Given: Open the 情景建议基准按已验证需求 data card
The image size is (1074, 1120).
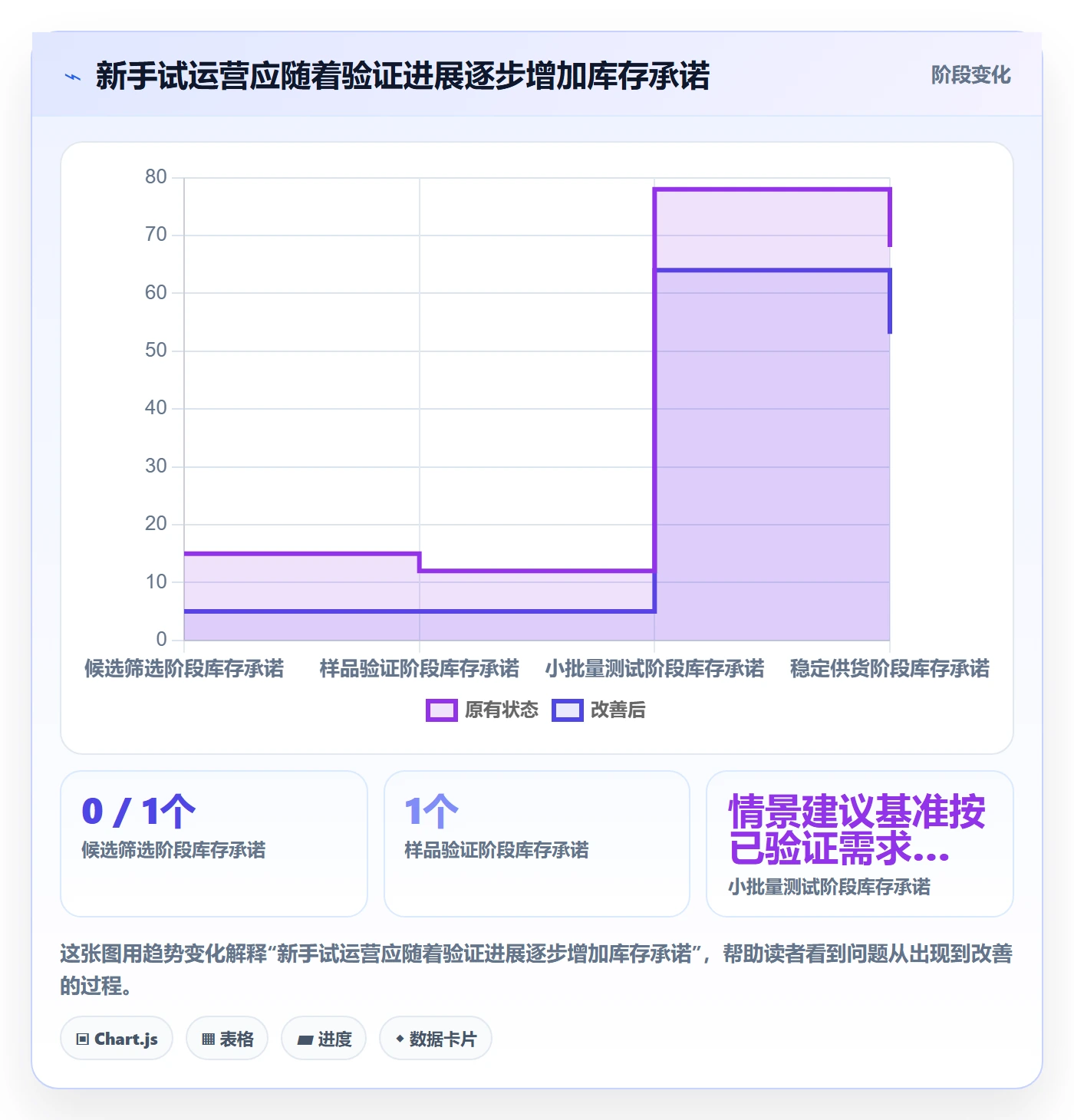Looking at the screenshot, I should click(x=860, y=844).
